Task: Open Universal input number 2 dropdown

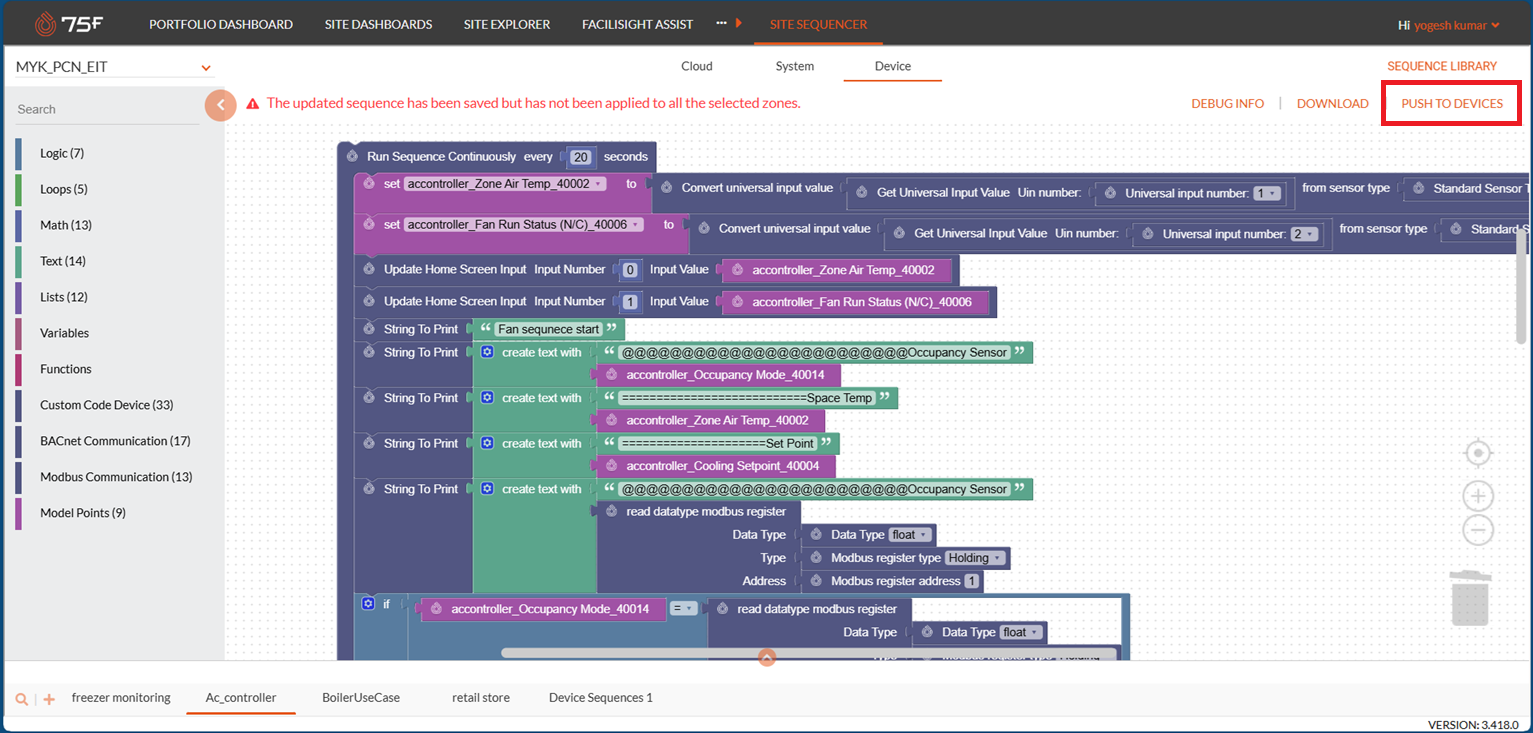Action: tap(1304, 234)
